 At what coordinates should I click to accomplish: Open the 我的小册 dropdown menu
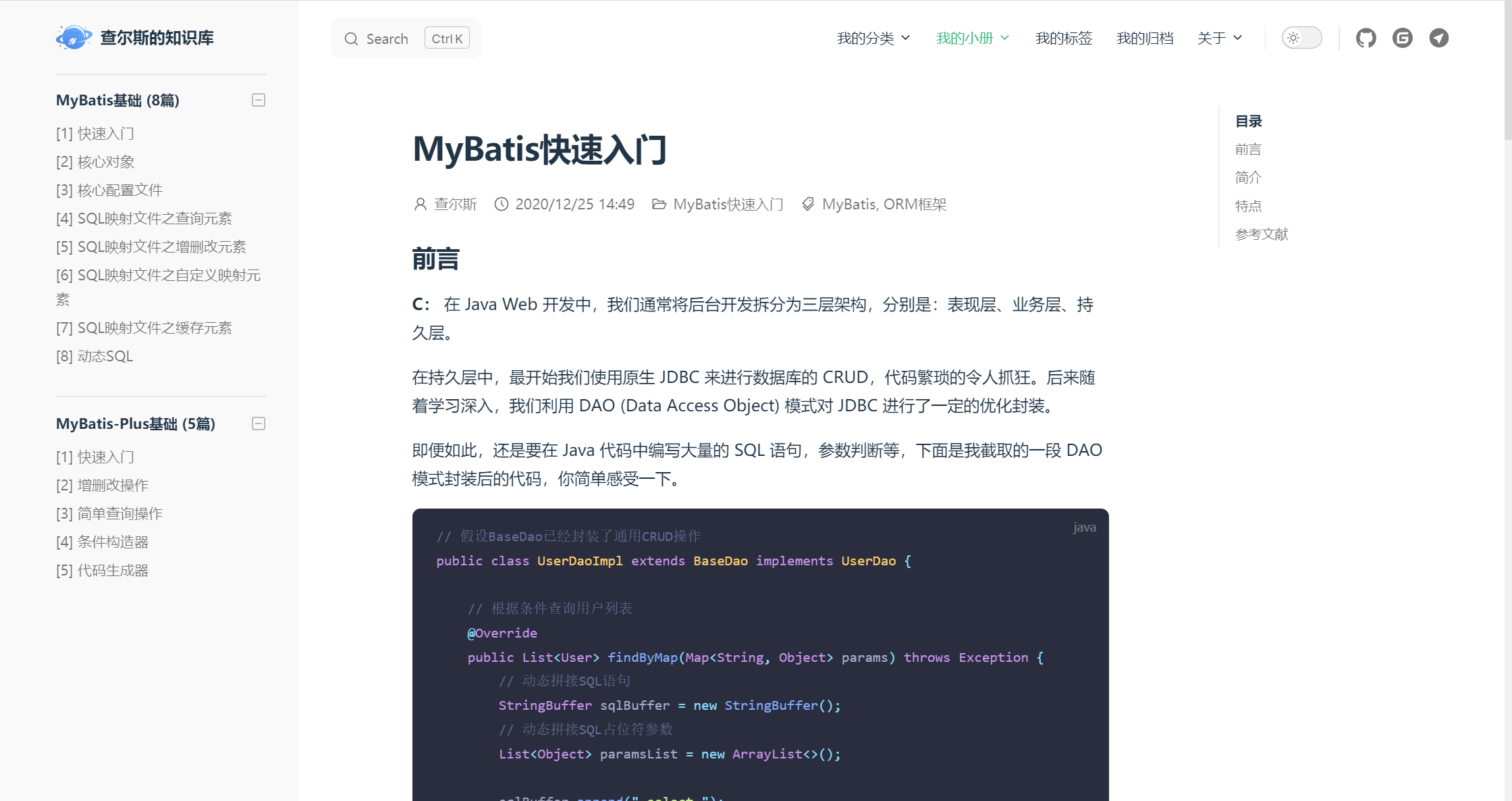[x=973, y=38]
